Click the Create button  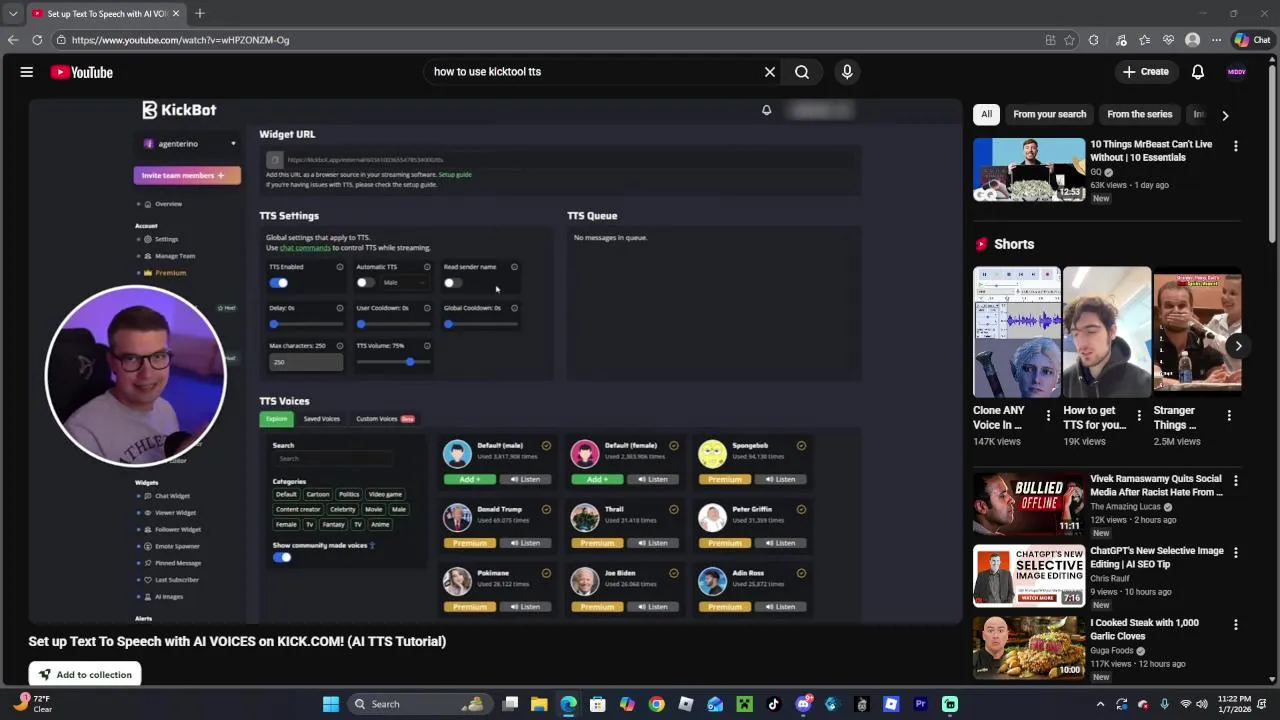1145,72
